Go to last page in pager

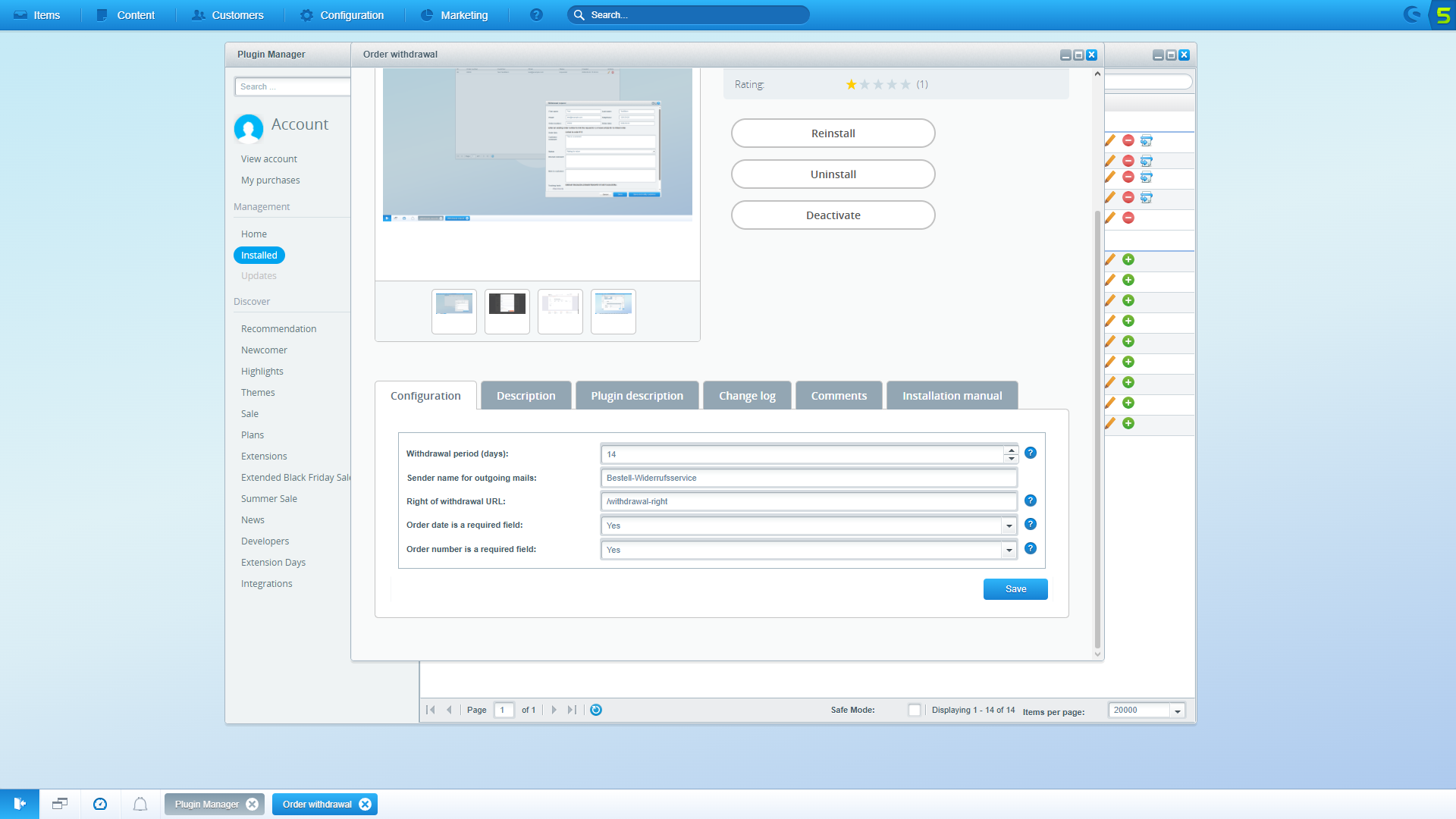(x=572, y=710)
